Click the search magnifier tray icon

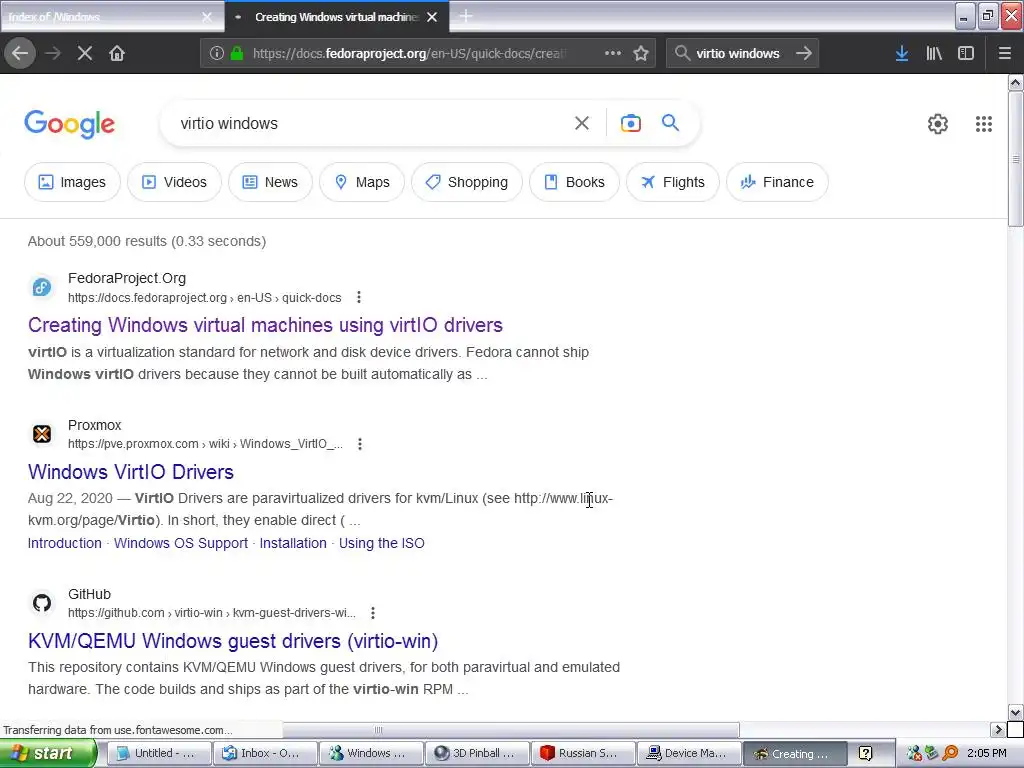point(950,753)
